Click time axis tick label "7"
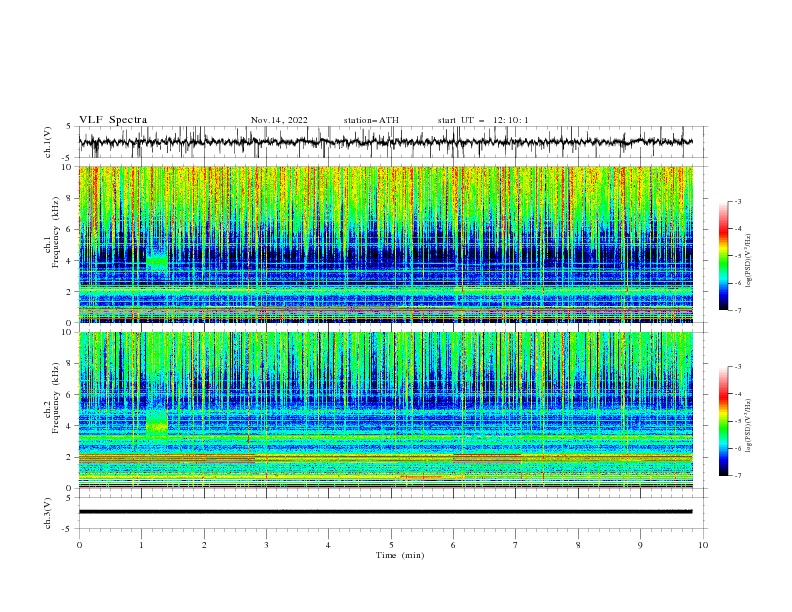792x612 pixels. click(x=516, y=545)
